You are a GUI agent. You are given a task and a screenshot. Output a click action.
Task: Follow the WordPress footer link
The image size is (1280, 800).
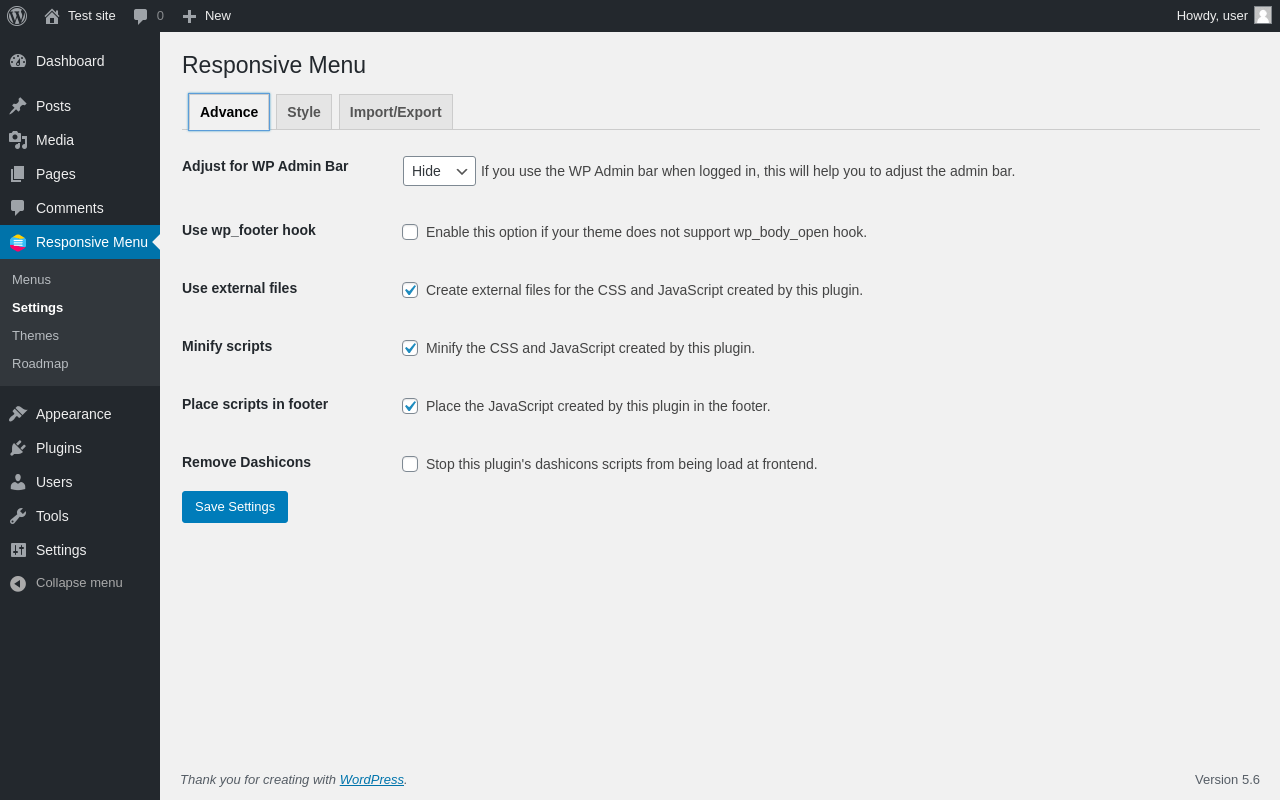point(372,779)
